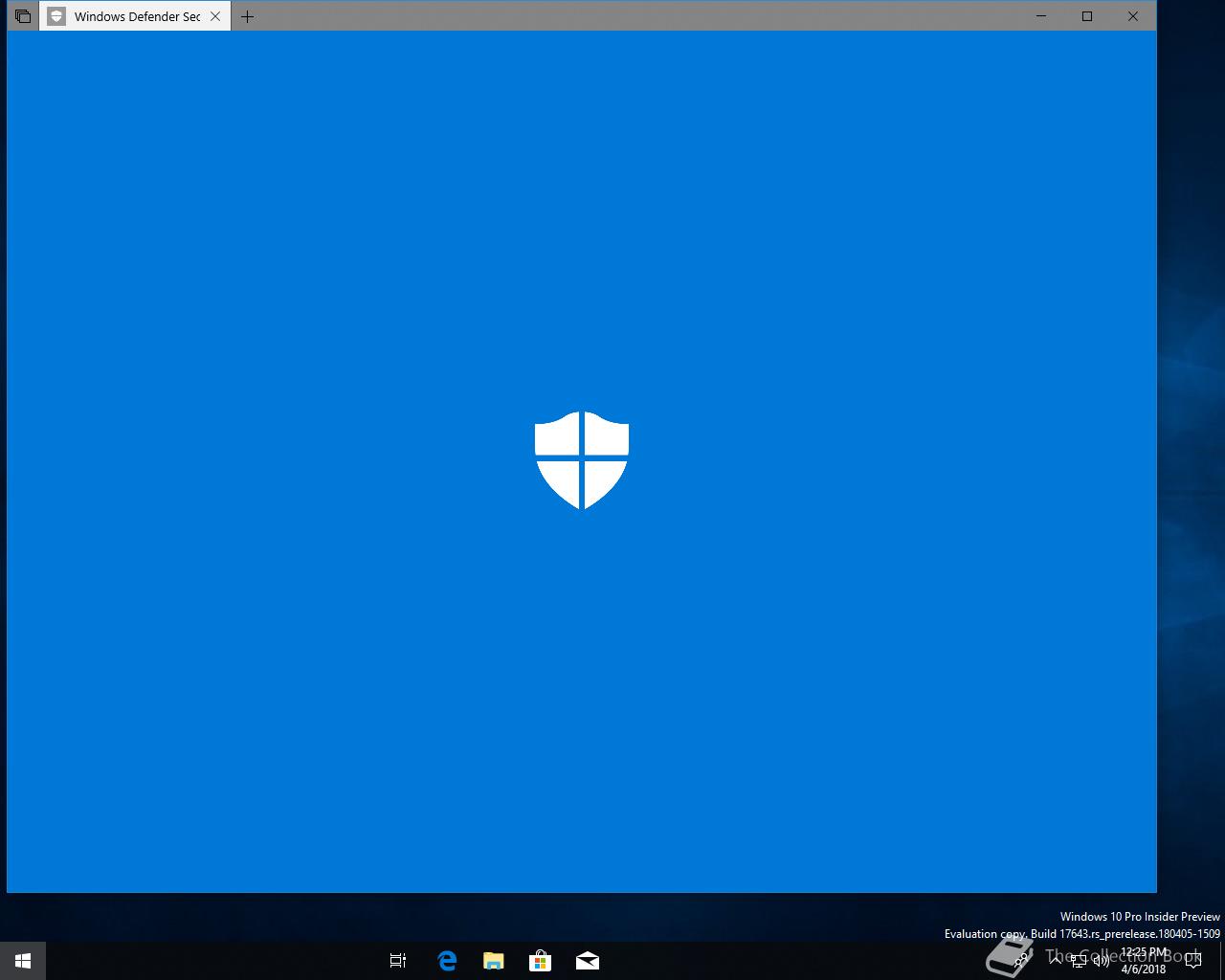Open the volume control in system tray
1225x980 pixels.
(1102, 961)
